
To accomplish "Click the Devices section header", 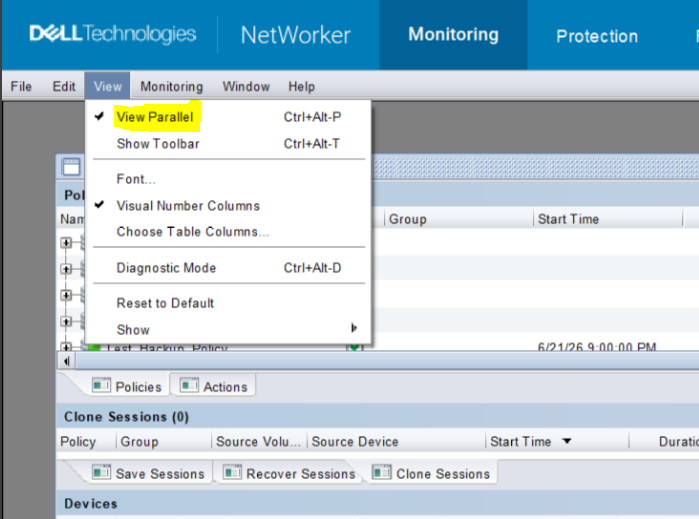I will point(90,504).
